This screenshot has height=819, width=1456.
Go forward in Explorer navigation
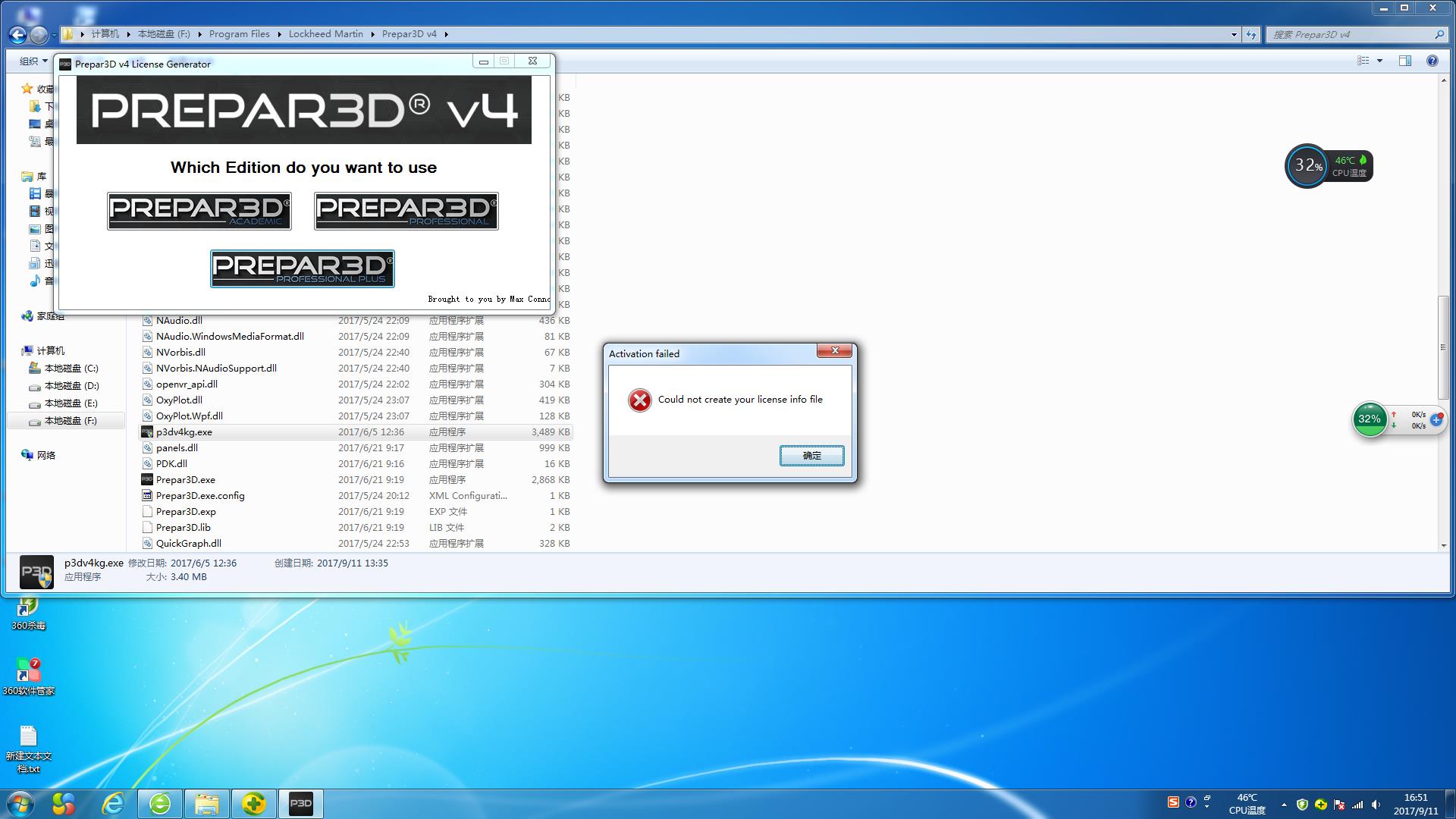[38, 34]
